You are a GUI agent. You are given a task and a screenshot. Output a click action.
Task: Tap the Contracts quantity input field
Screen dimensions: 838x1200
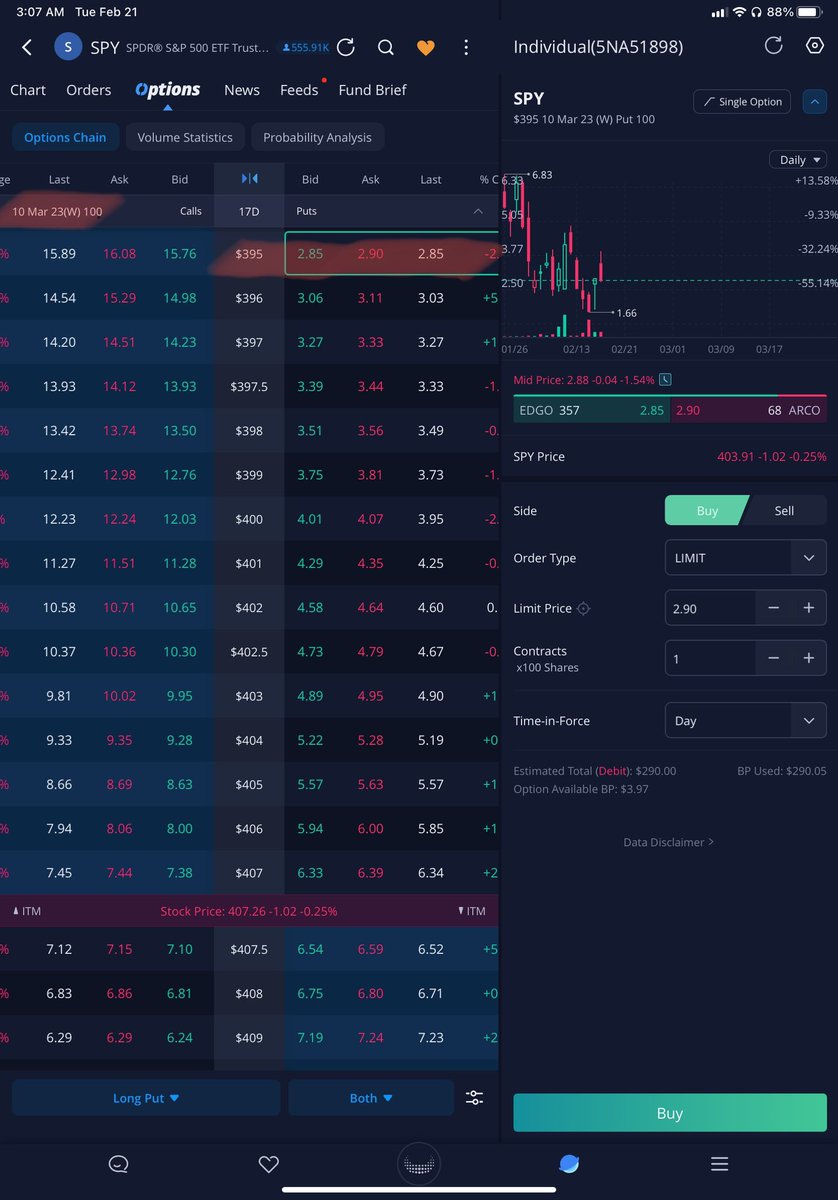(x=710, y=658)
